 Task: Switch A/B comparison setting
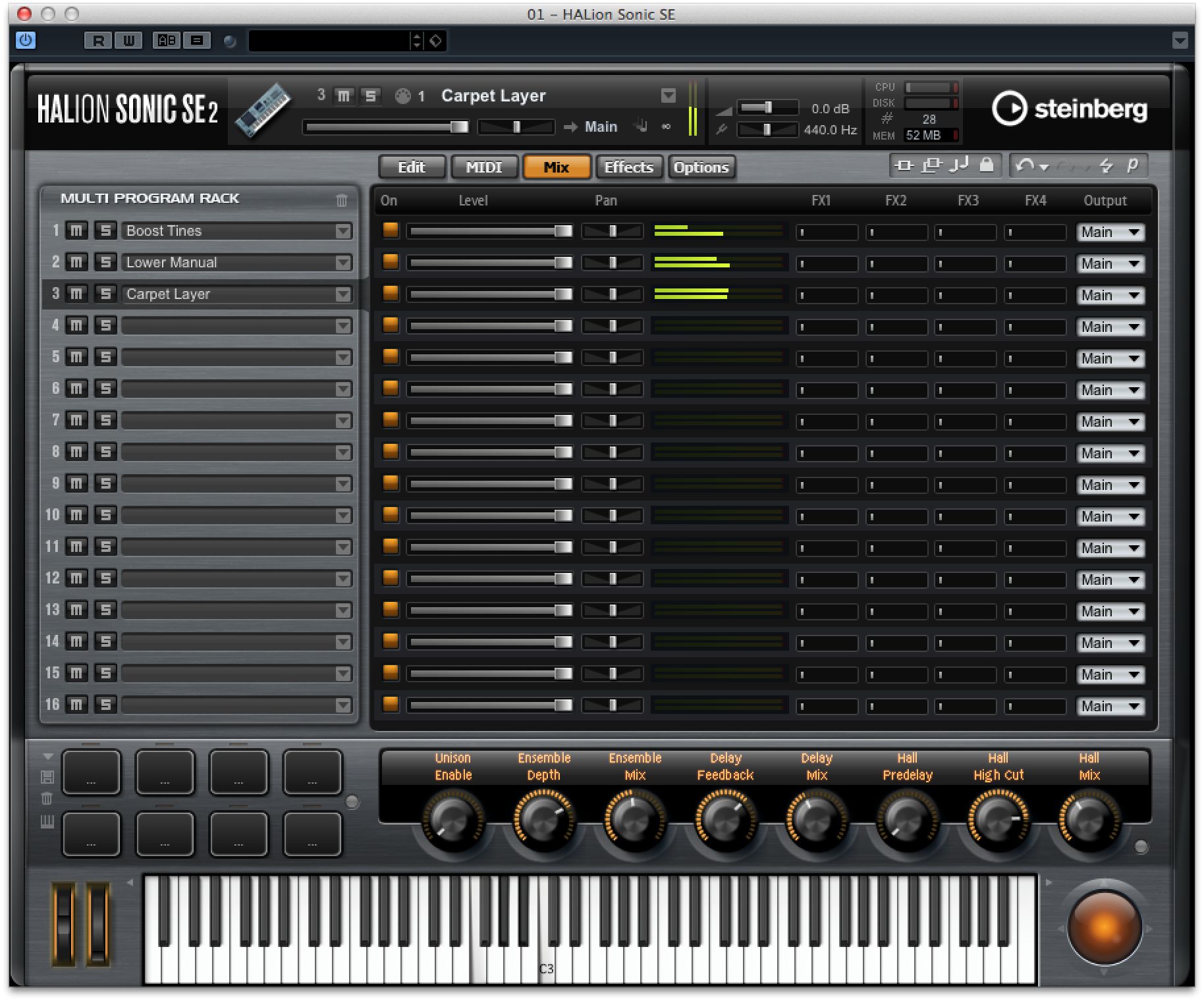tap(167, 41)
